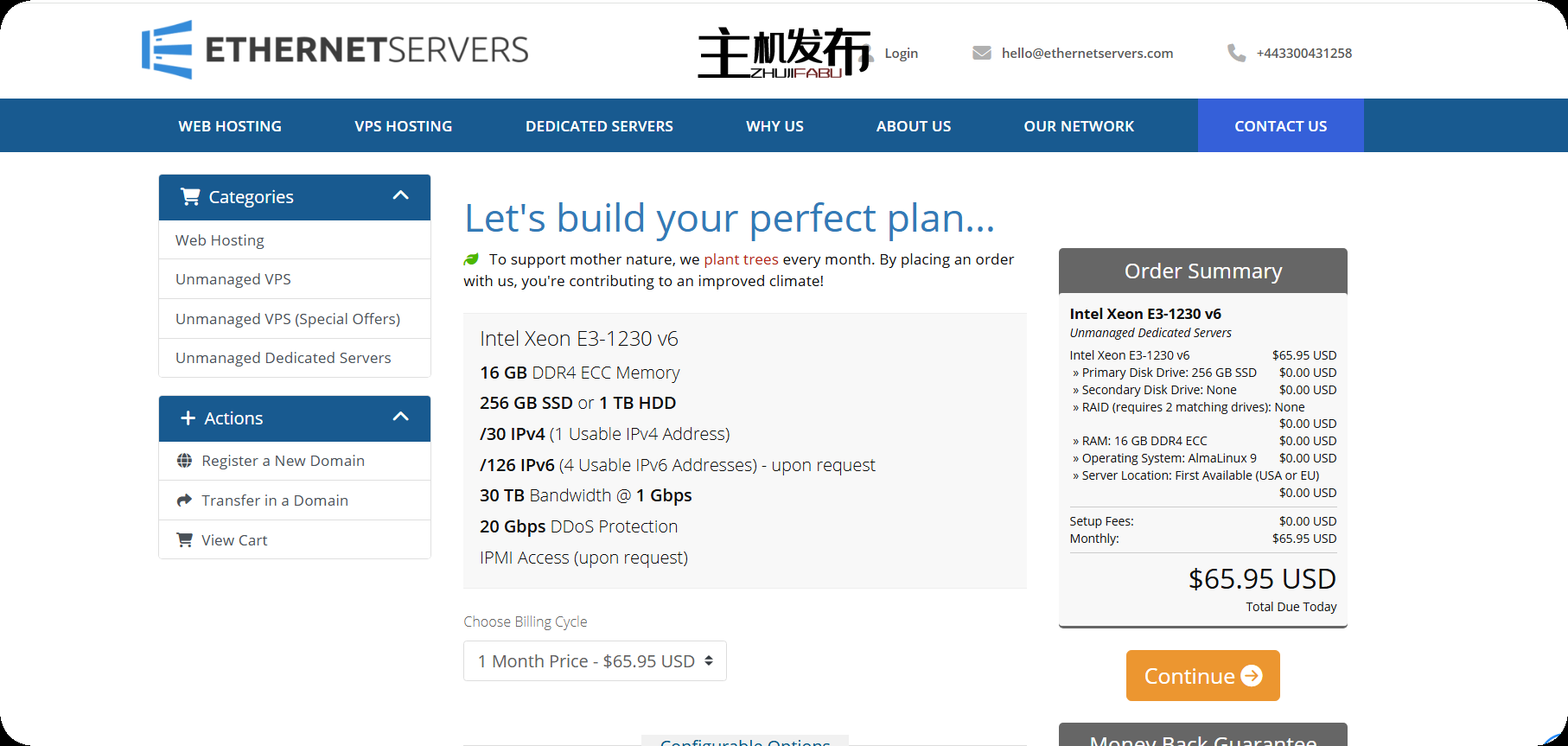The image size is (1568, 746).
Task: Click the envelope email icon in header
Action: tap(981, 53)
